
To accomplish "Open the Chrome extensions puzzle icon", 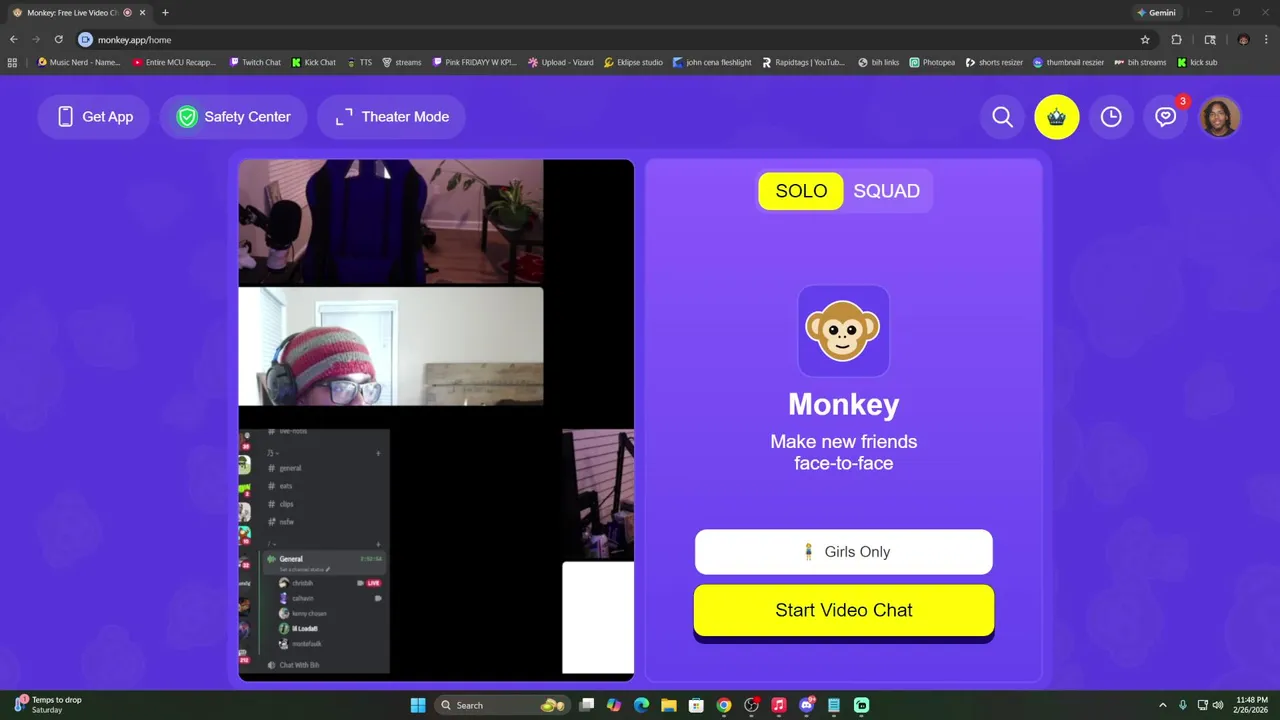I will pyautogui.click(x=1176, y=39).
